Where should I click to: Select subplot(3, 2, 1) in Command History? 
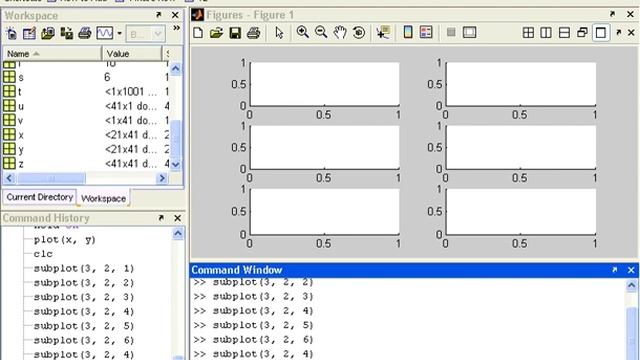click(84, 269)
